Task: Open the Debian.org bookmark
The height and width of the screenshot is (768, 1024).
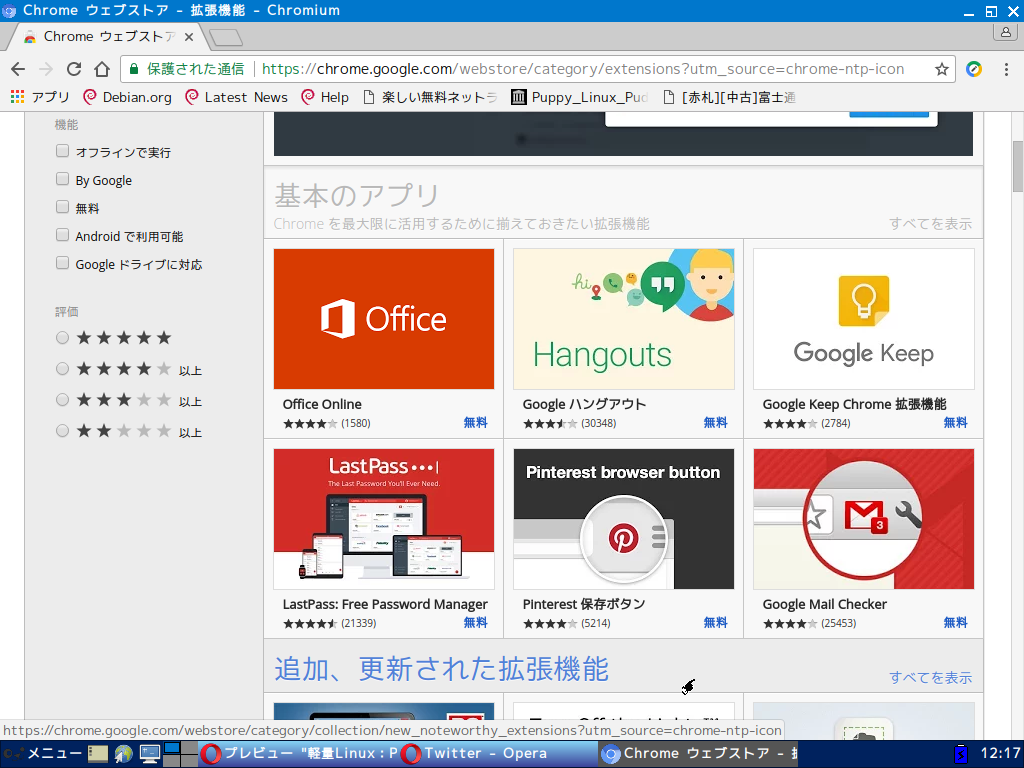Action: (127, 97)
